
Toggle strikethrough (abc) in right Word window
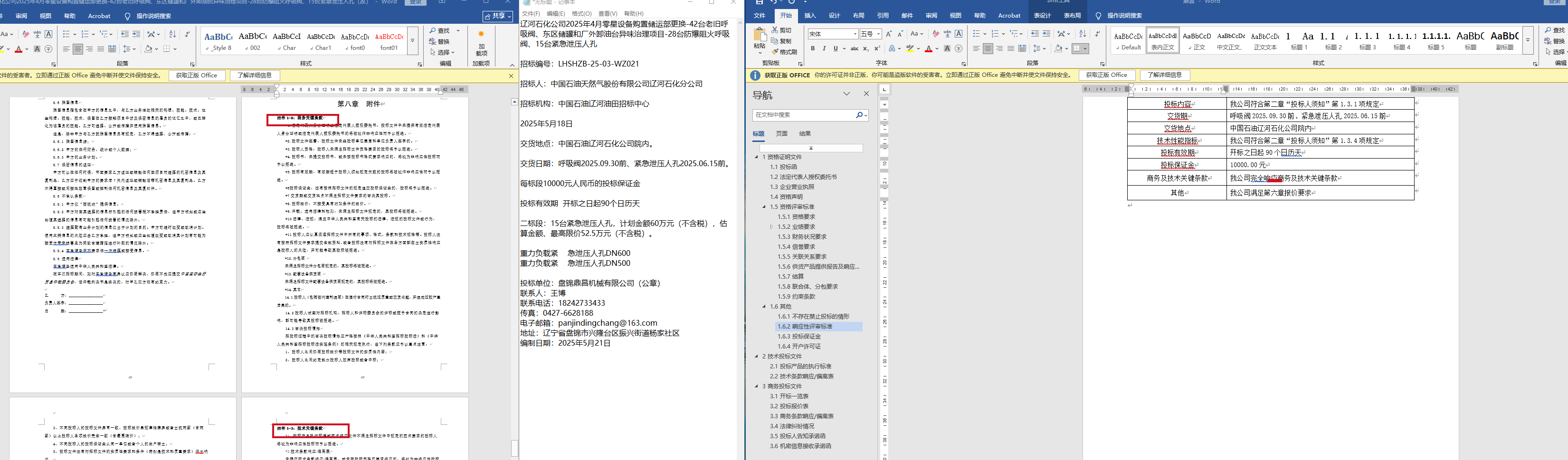point(855,49)
